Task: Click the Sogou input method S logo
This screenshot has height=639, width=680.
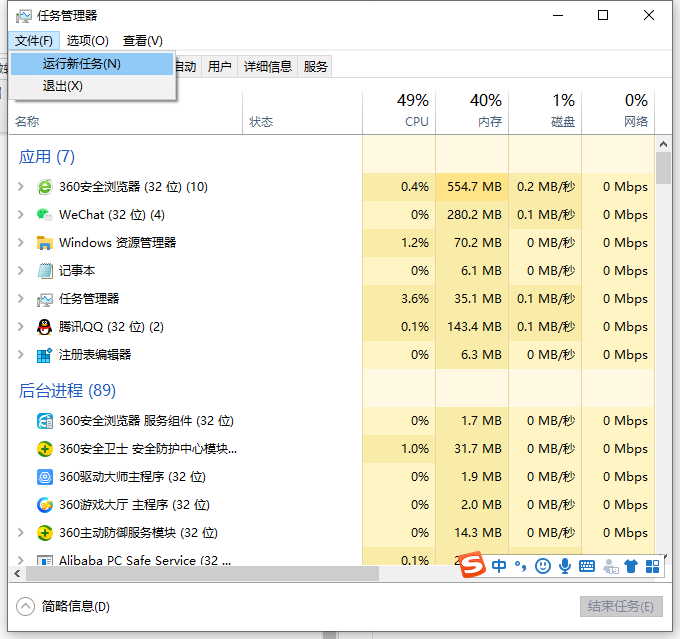Action: click(473, 566)
